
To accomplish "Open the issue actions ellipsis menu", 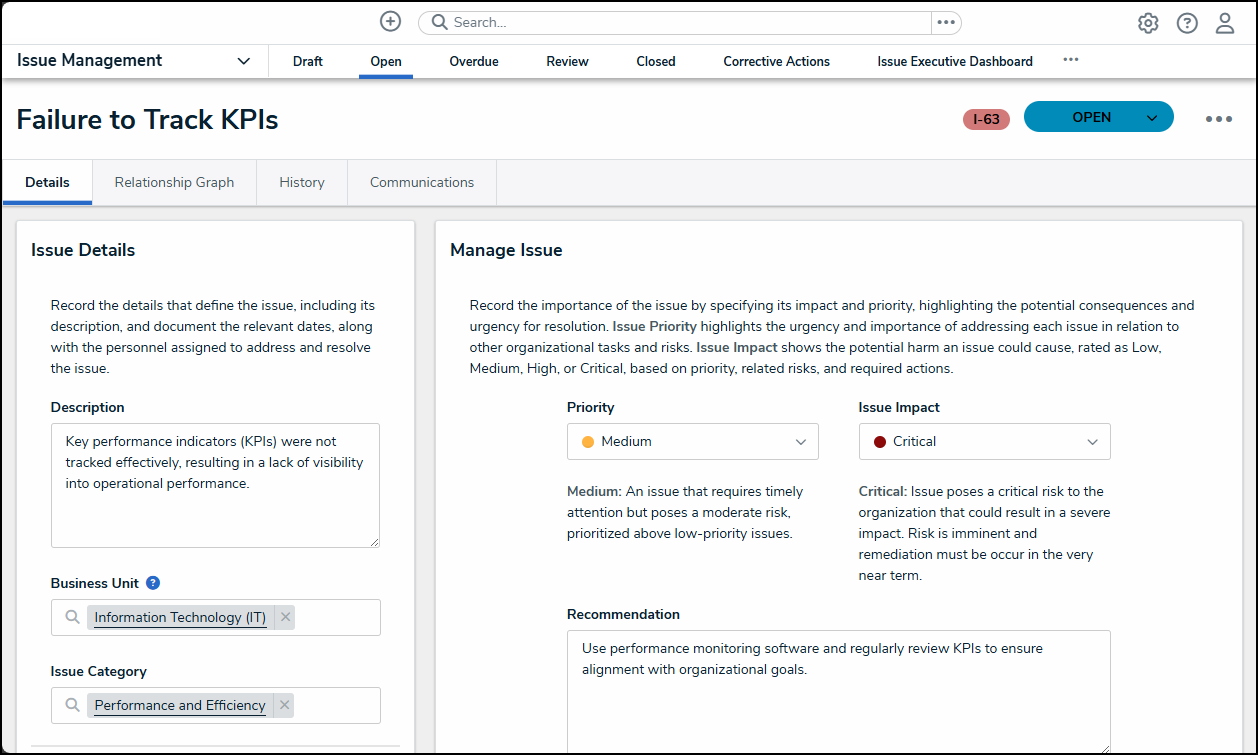I will (x=1219, y=119).
